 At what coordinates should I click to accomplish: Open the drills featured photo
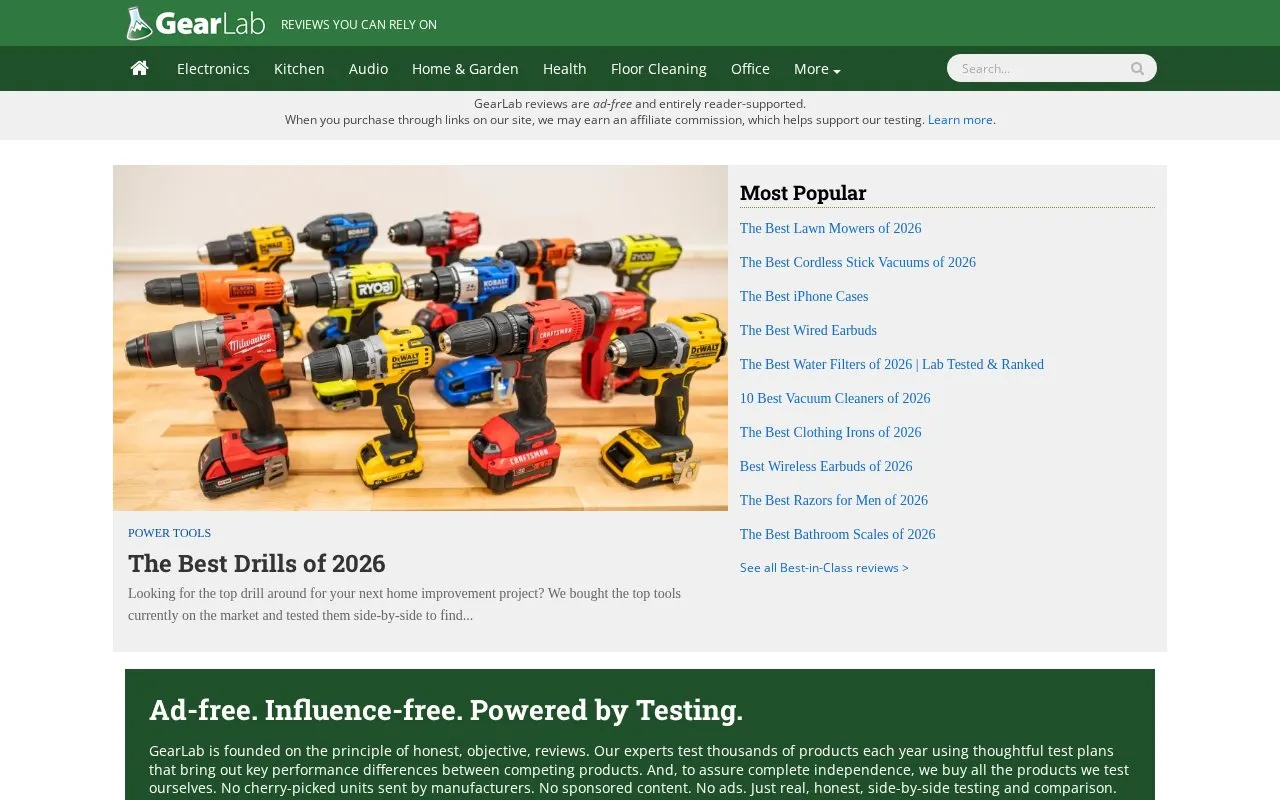click(420, 338)
